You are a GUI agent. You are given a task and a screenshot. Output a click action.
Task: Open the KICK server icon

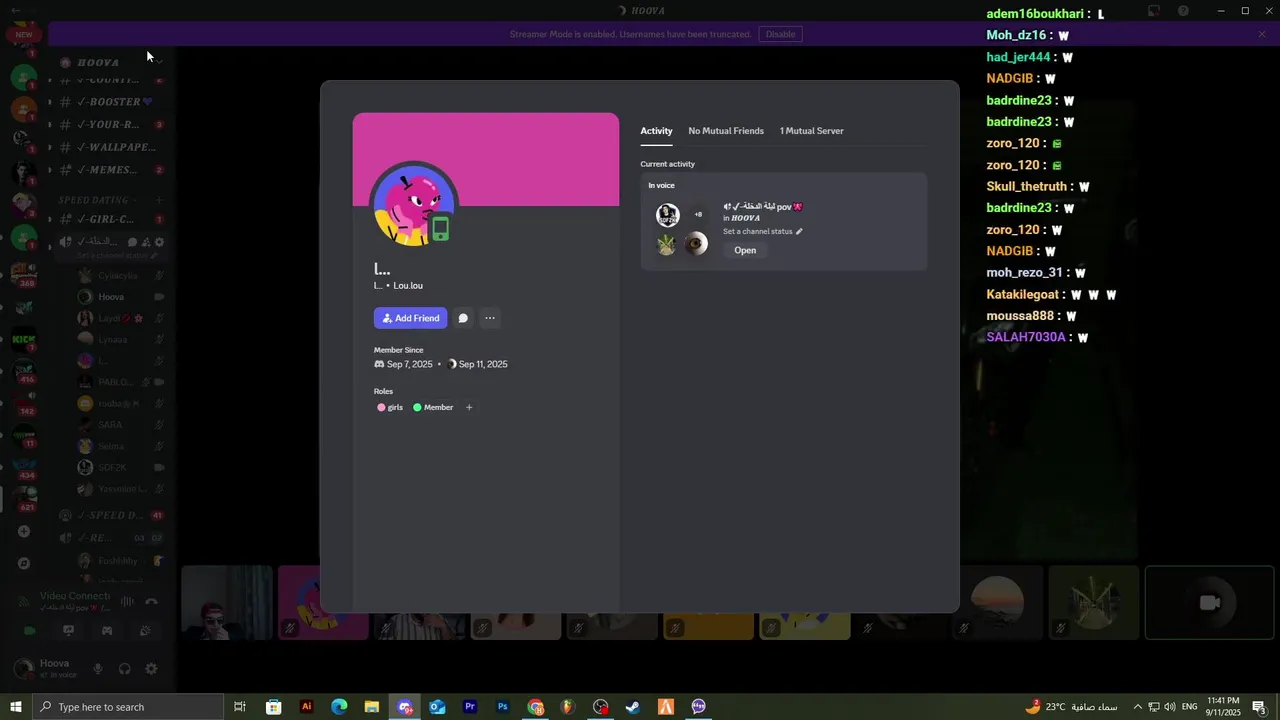coord(23,340)
